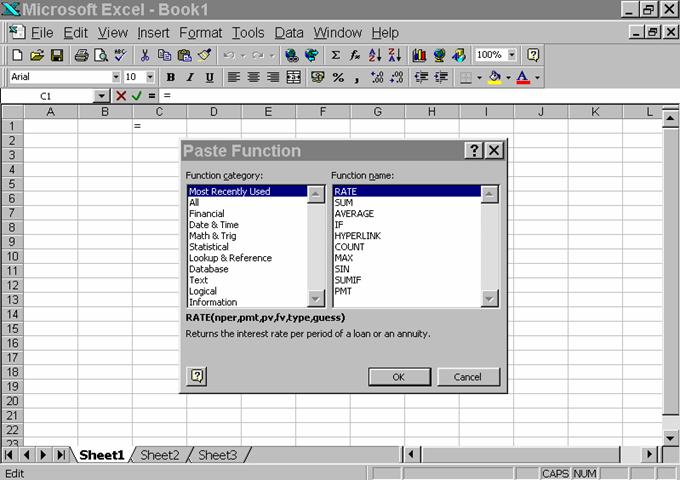The image size is (680, 480).
Task: Click the red Cancel formula icon
Action: pos(121,96)
